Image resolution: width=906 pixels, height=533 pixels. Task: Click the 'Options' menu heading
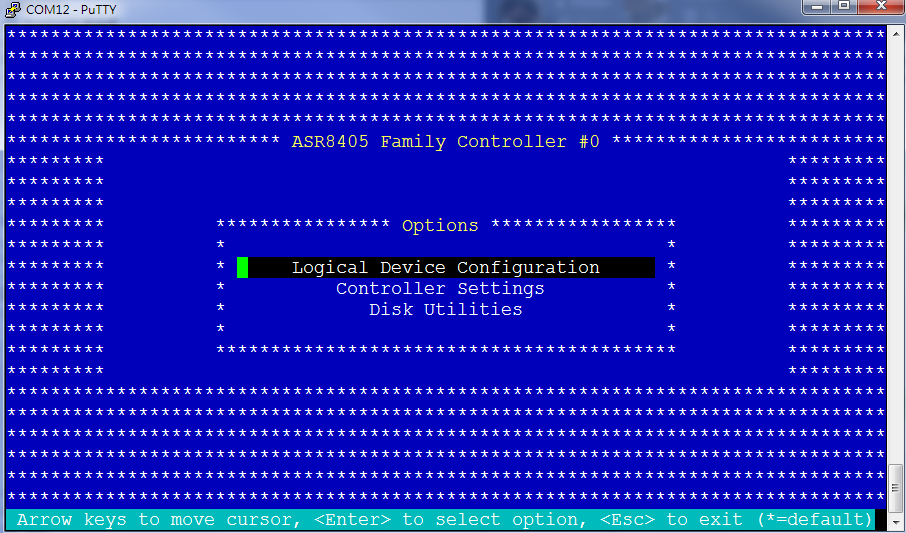(x=440, y=225)
